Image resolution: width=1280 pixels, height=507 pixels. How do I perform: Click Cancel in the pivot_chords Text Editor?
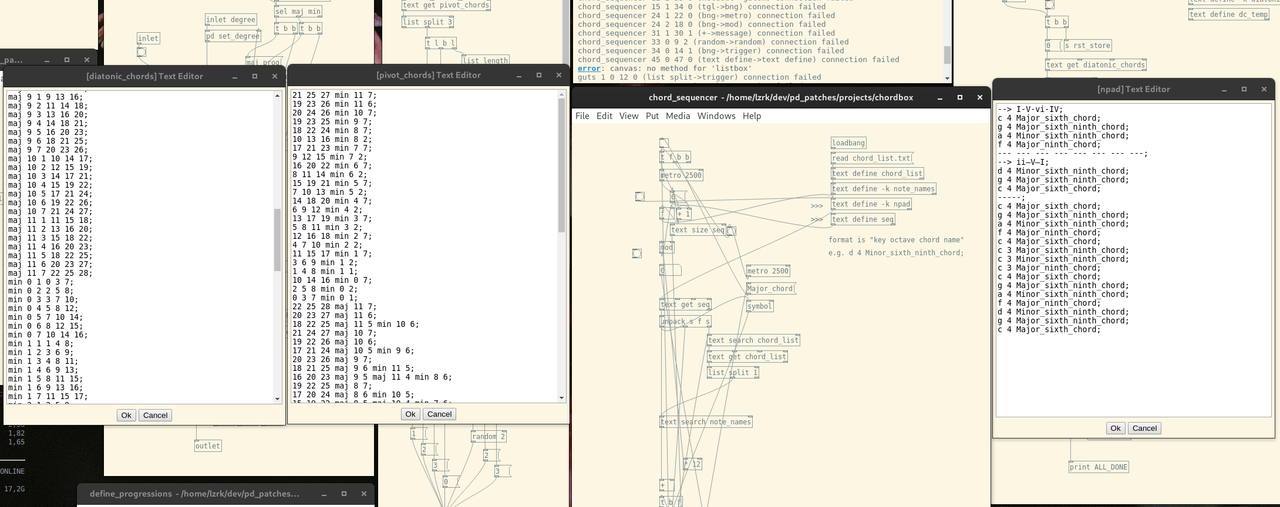tap(439, 414)
